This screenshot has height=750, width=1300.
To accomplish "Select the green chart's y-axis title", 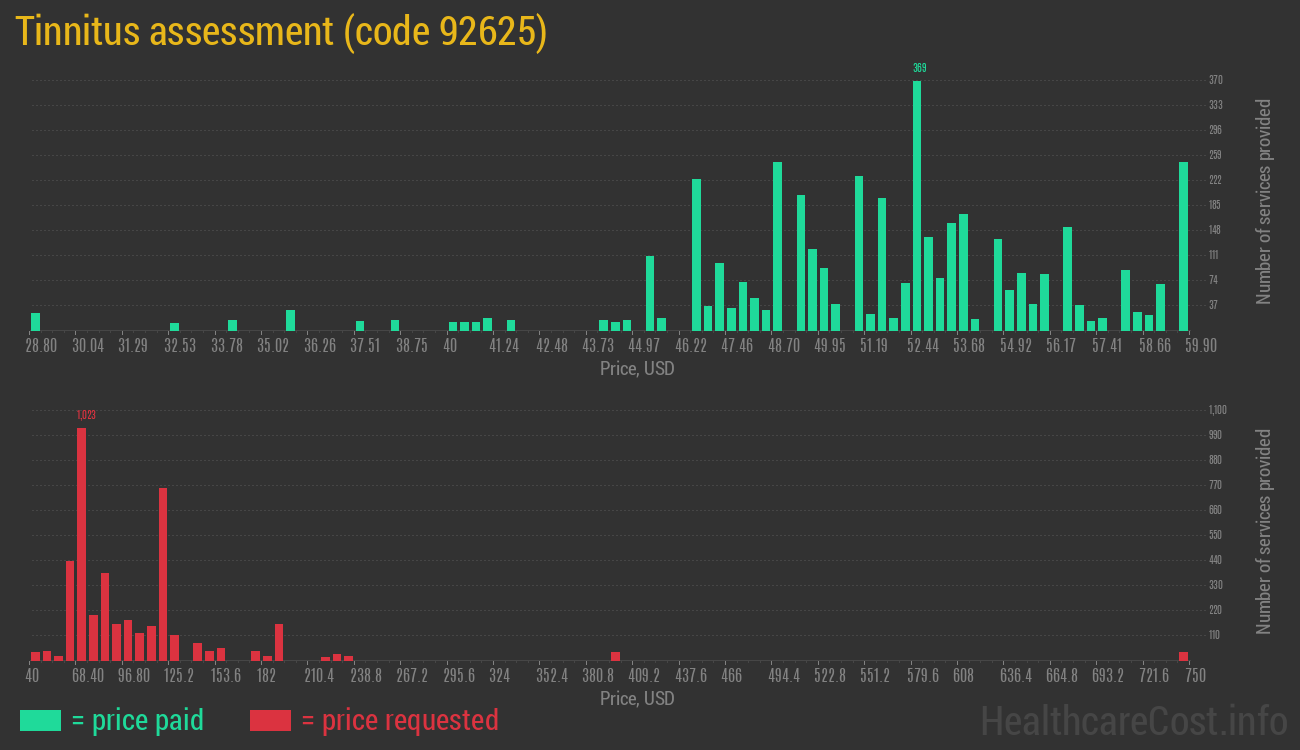I will pos(1264,201).
